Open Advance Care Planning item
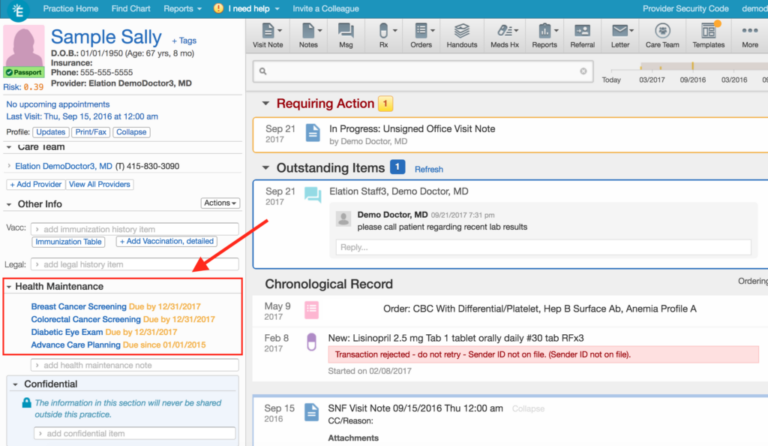The height and width of the screenshot is (446, 768). click(75, 345)
